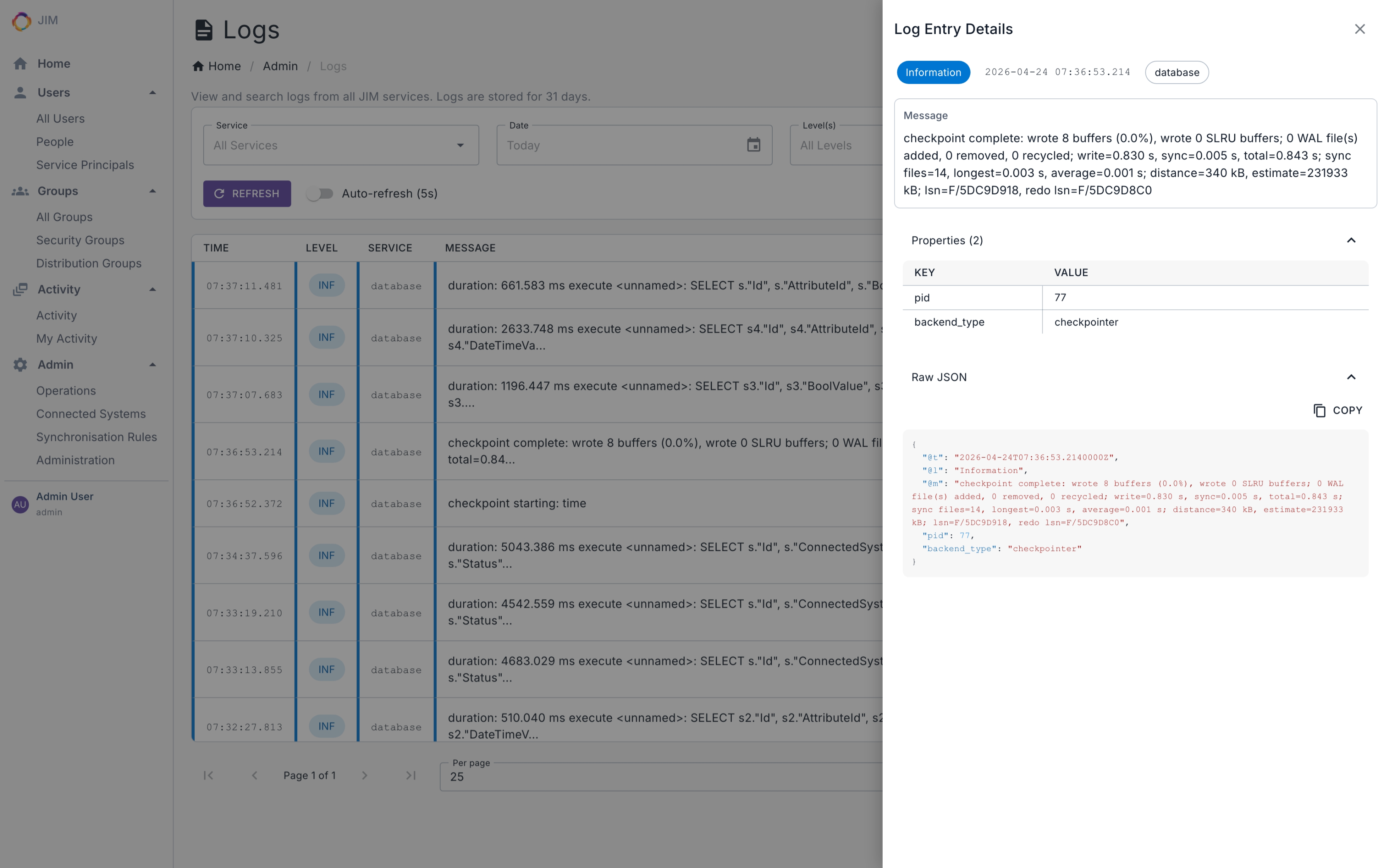This screenshot has width=1389, height=868.
Task: Click the Home house icon in sidebar
Action: [21, 64]
